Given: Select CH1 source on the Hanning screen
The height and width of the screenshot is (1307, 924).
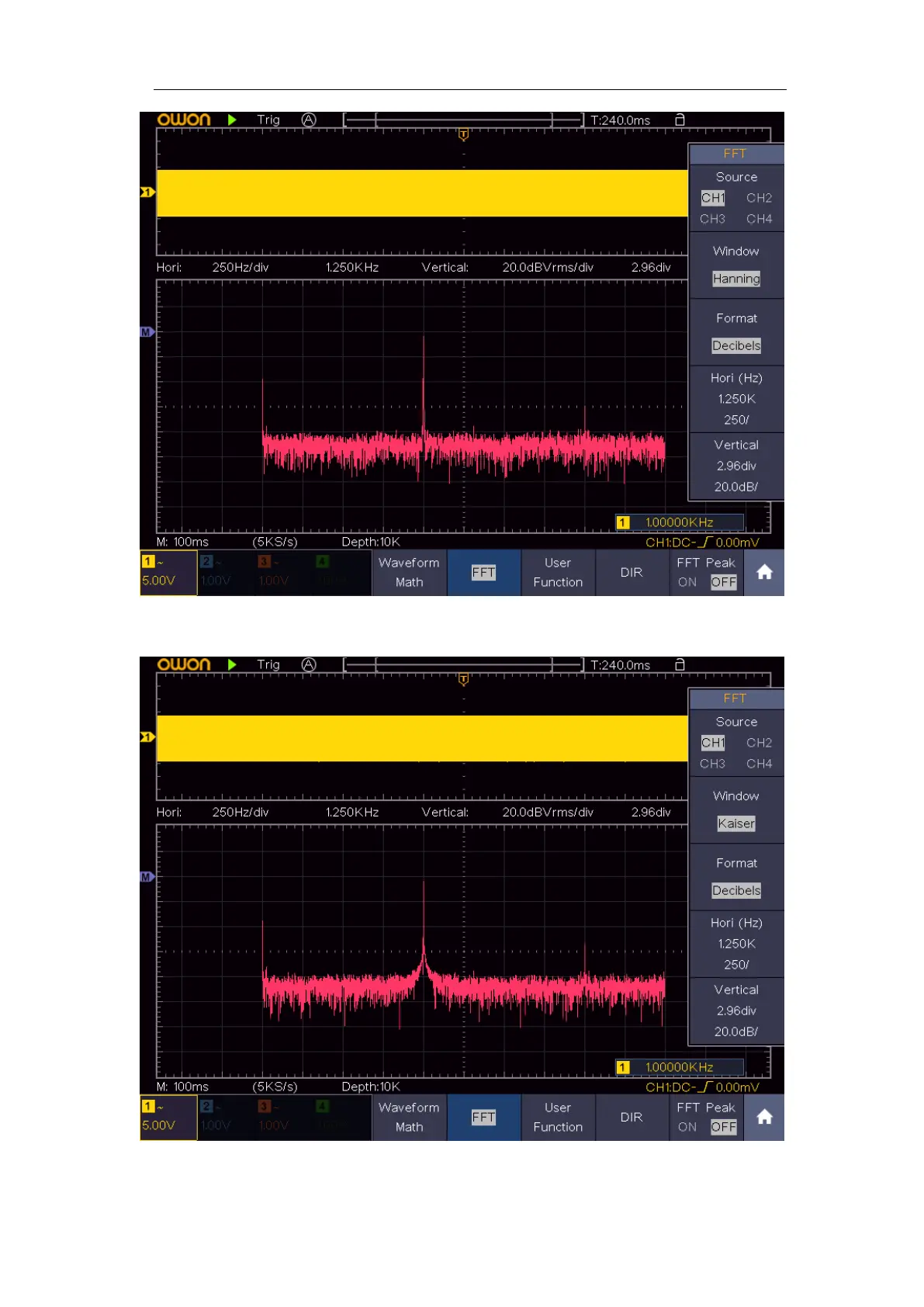Looking at the screenshot, I should coord(713,198).
